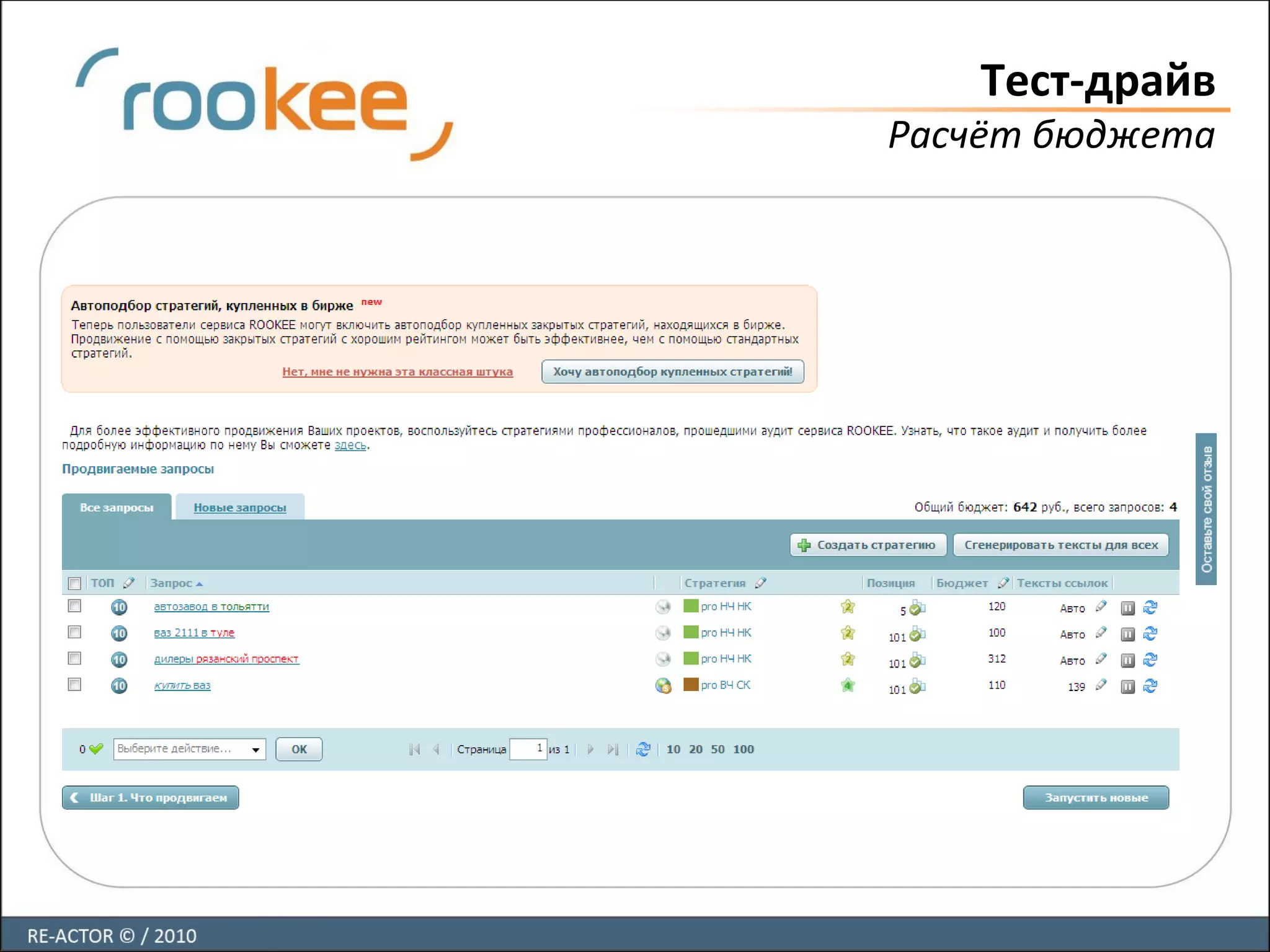
Task: Click the globe icon in купить ваз row
Action: (663, 686)
